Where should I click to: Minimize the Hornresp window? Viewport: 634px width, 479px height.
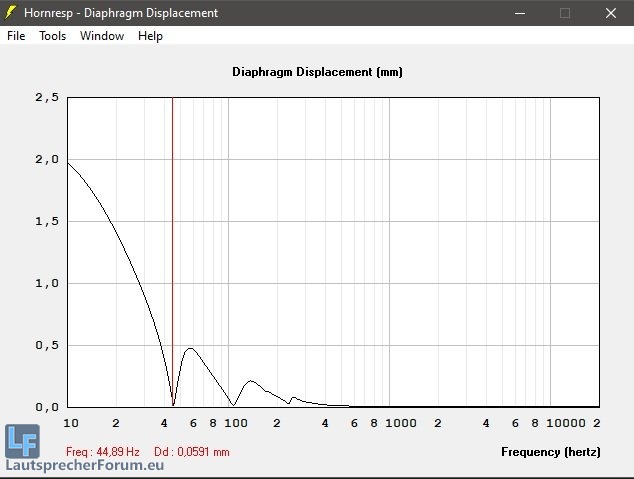(x=519, y=13)
